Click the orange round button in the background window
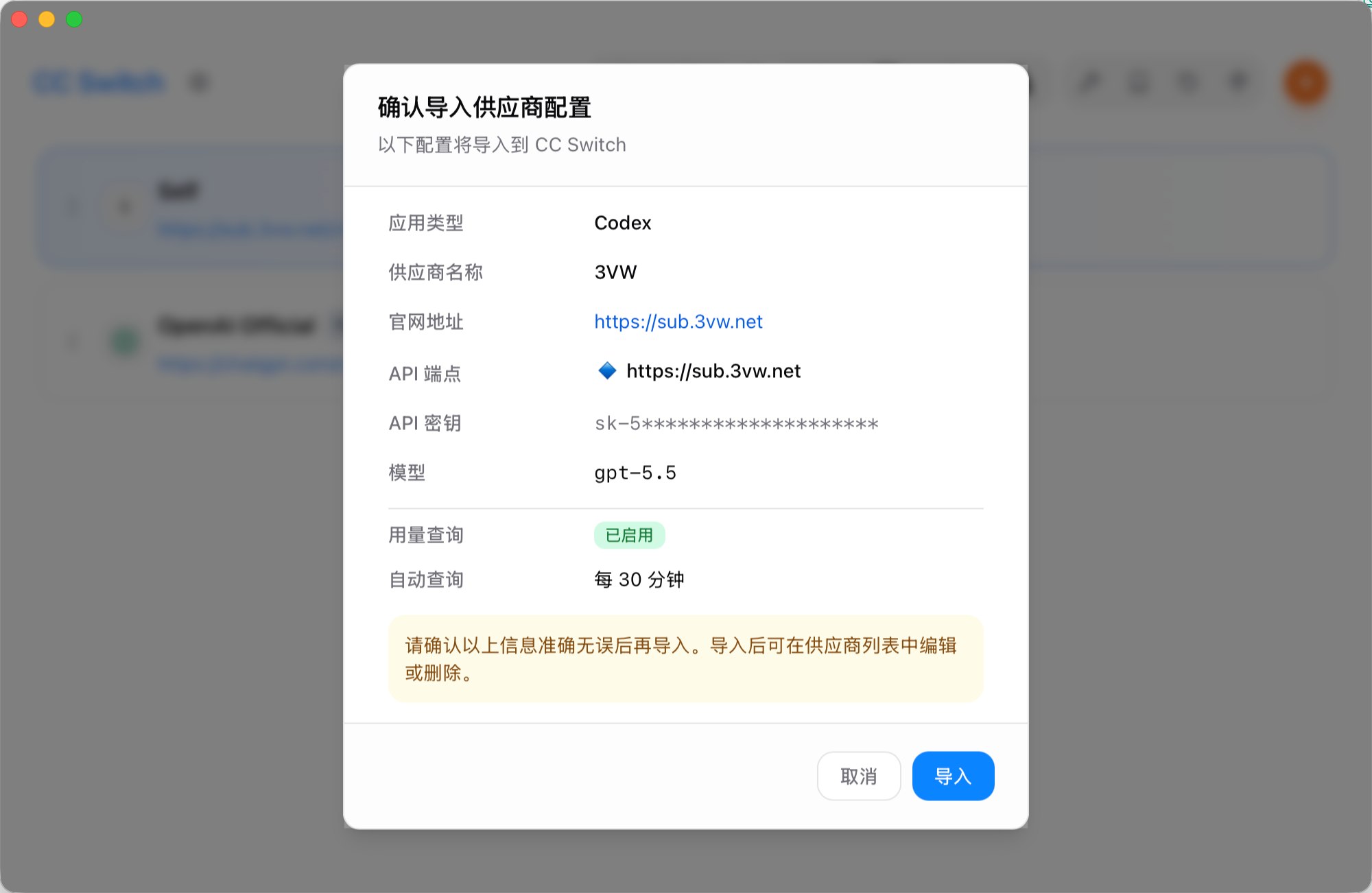 pos(1305,83)
